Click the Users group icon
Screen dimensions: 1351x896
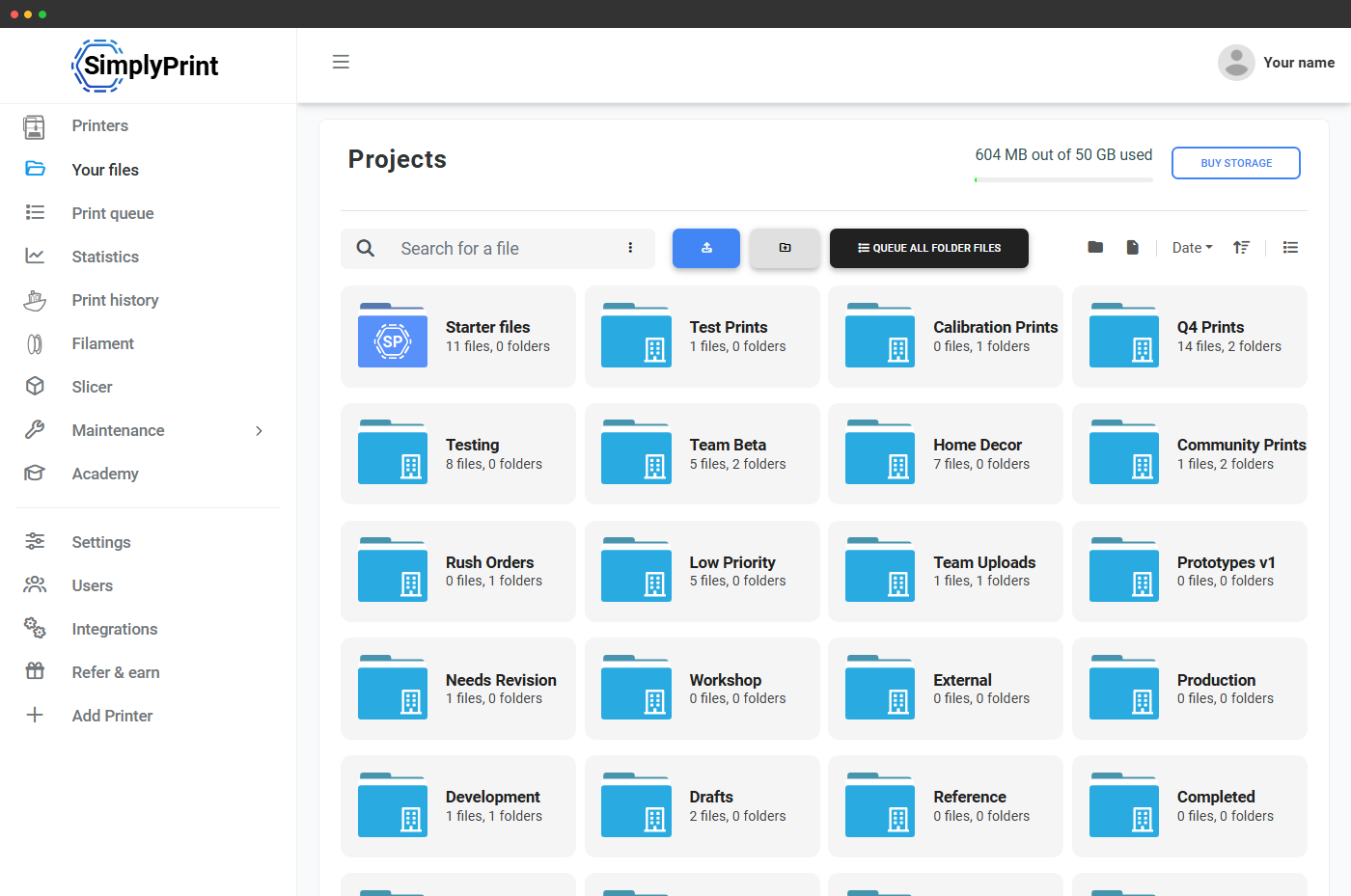pyautogui.click(x=35, y=584)
